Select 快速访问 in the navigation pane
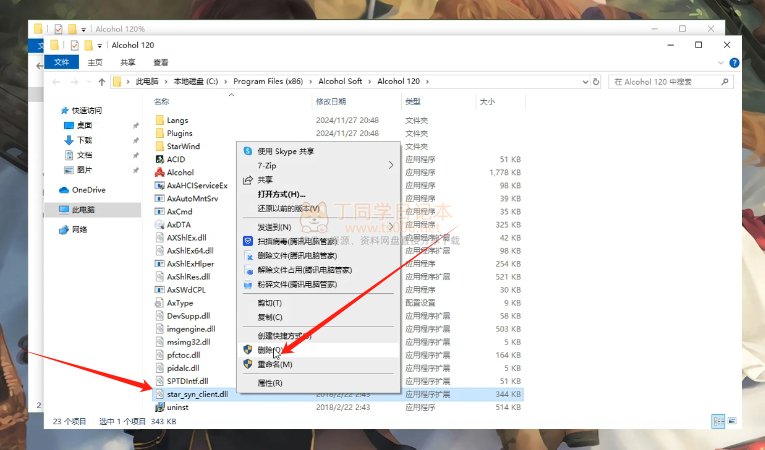765x450 pixels. click(87, 111)
